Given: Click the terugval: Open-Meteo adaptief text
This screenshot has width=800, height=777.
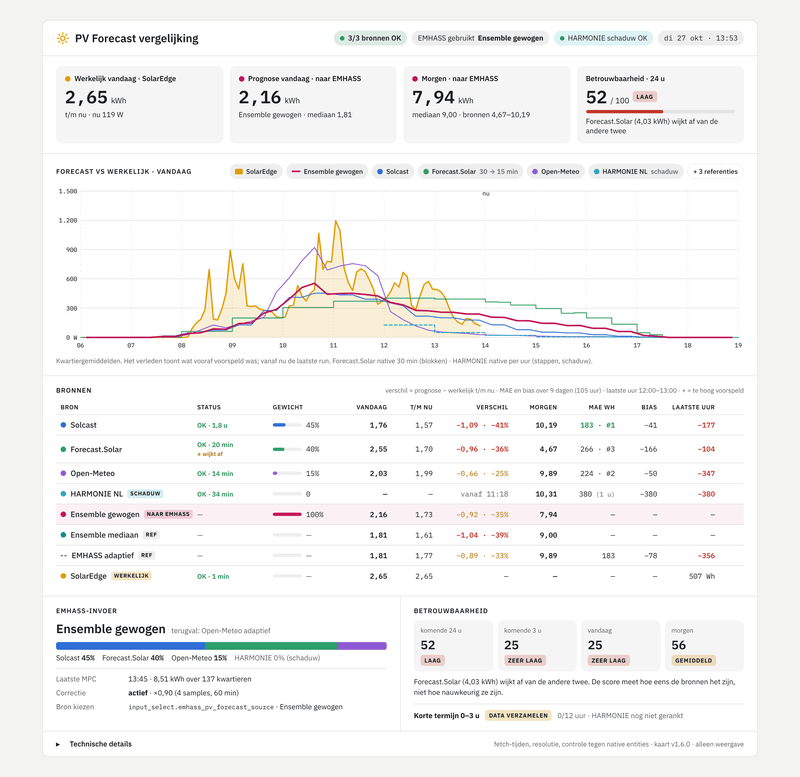Looking at the screenshot, I should click(x=220, y=631).
